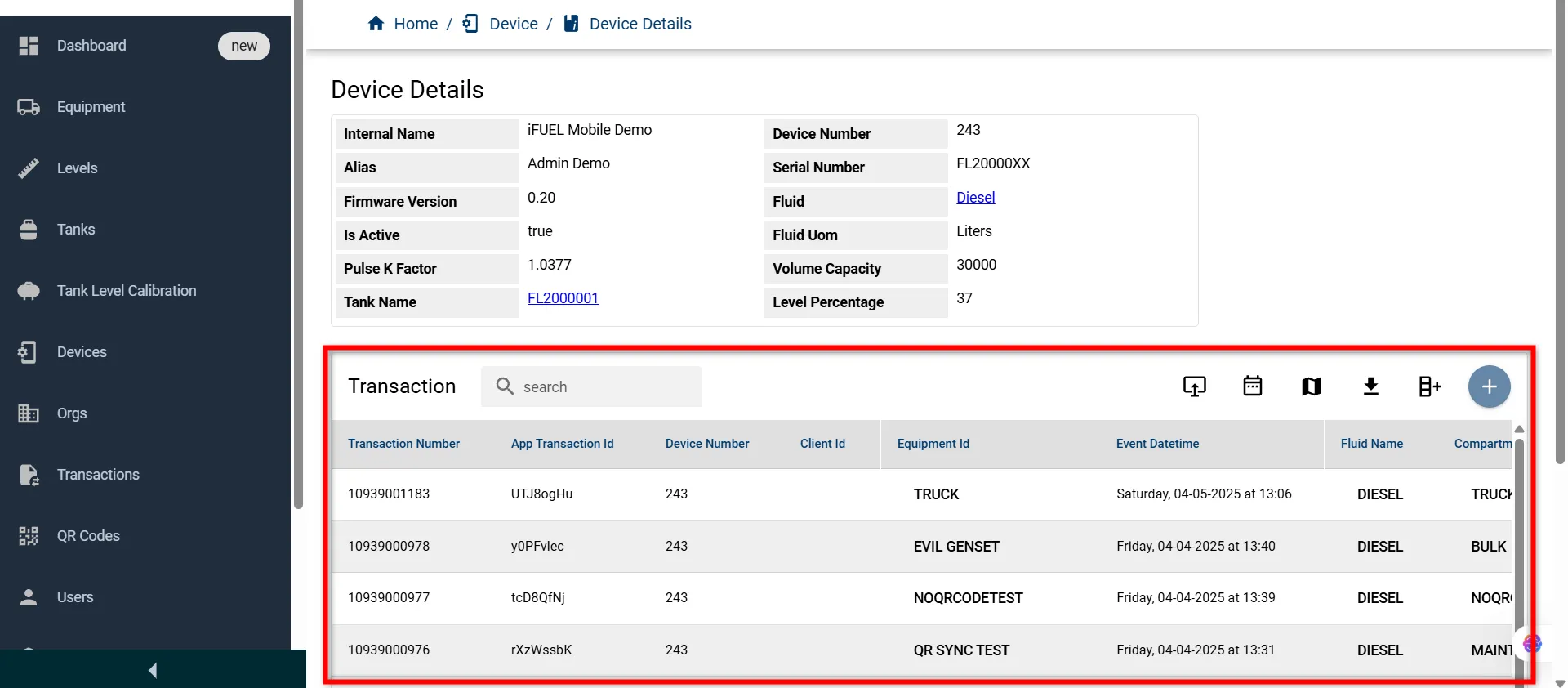Click the transaction table scroll-up arrow
The width and height of the screenshot is (1568, 688).
[x=1519, y=430]
